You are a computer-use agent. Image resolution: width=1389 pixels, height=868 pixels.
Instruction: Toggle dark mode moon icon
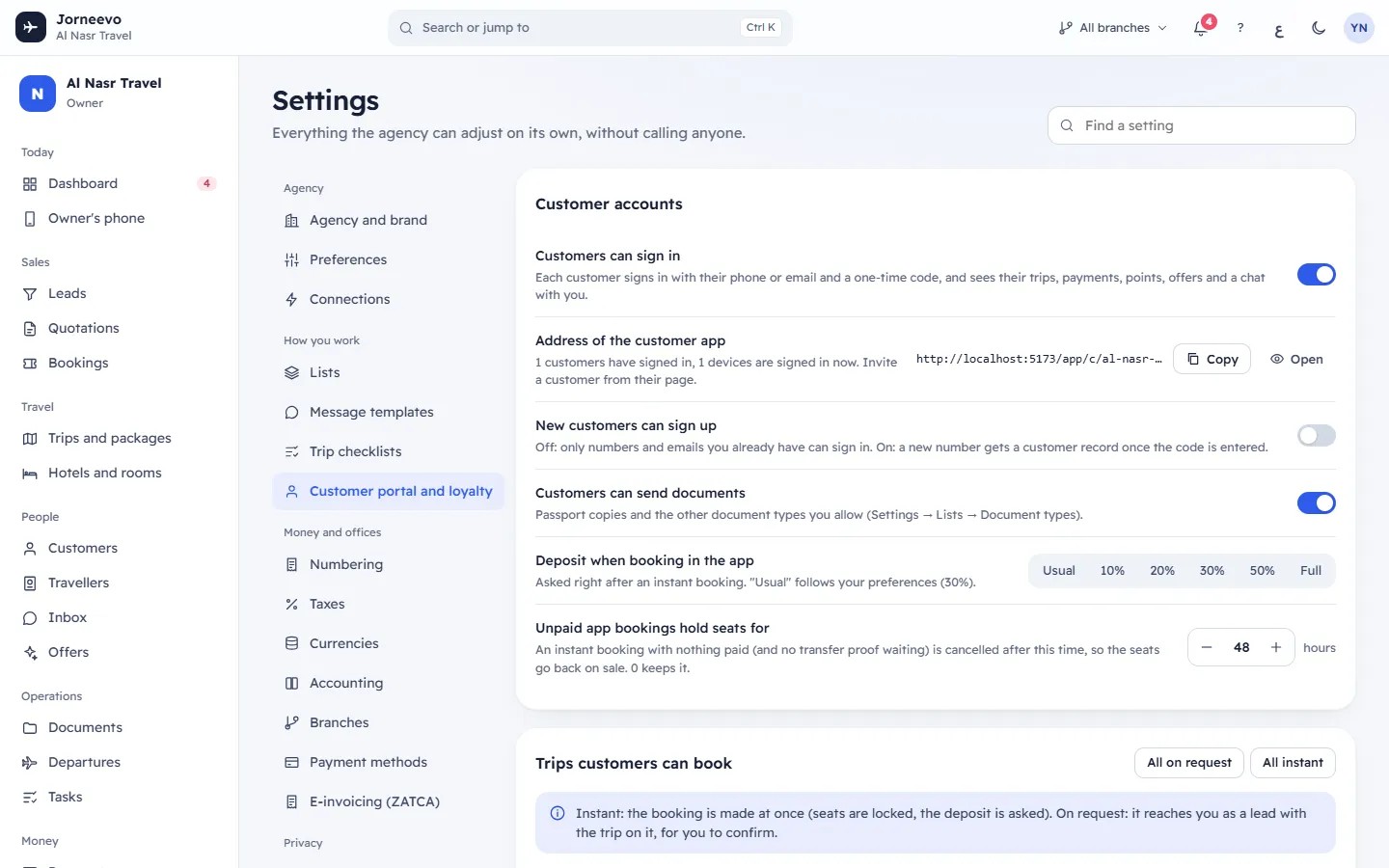click(x=1319, y=28)
